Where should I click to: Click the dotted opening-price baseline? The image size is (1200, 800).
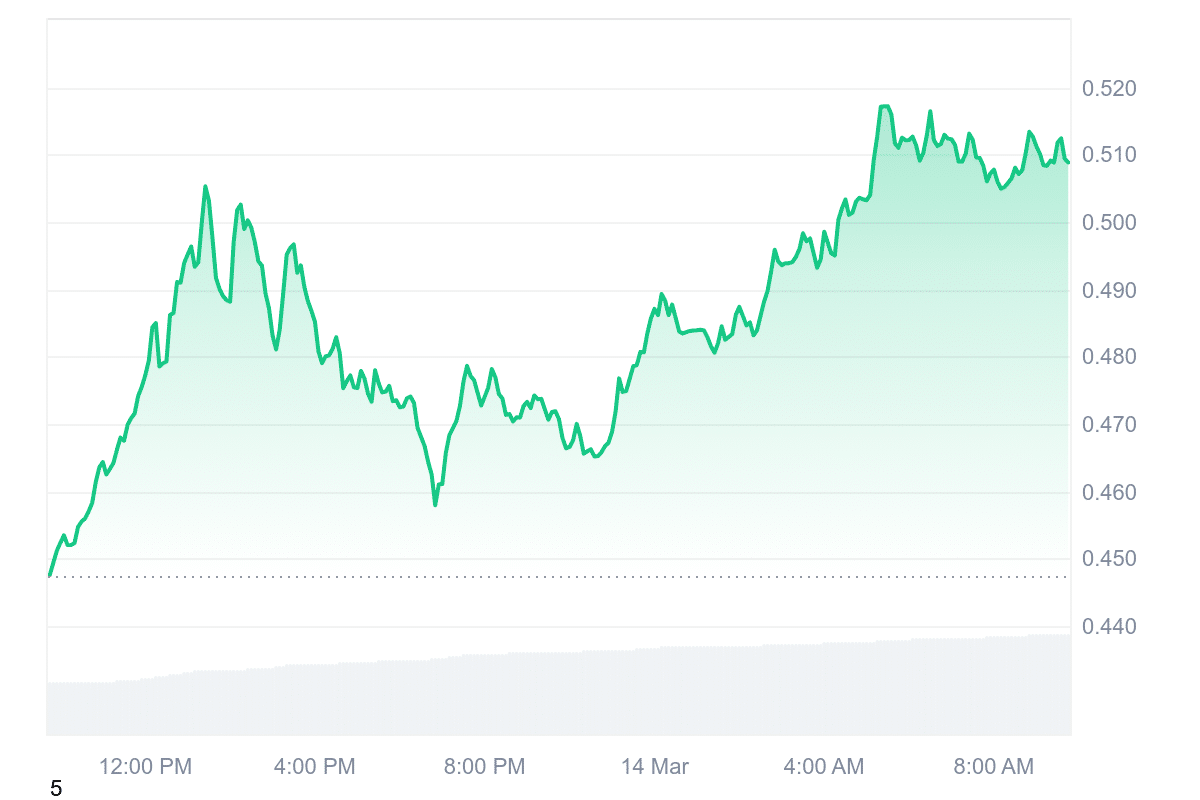point(560,577)
